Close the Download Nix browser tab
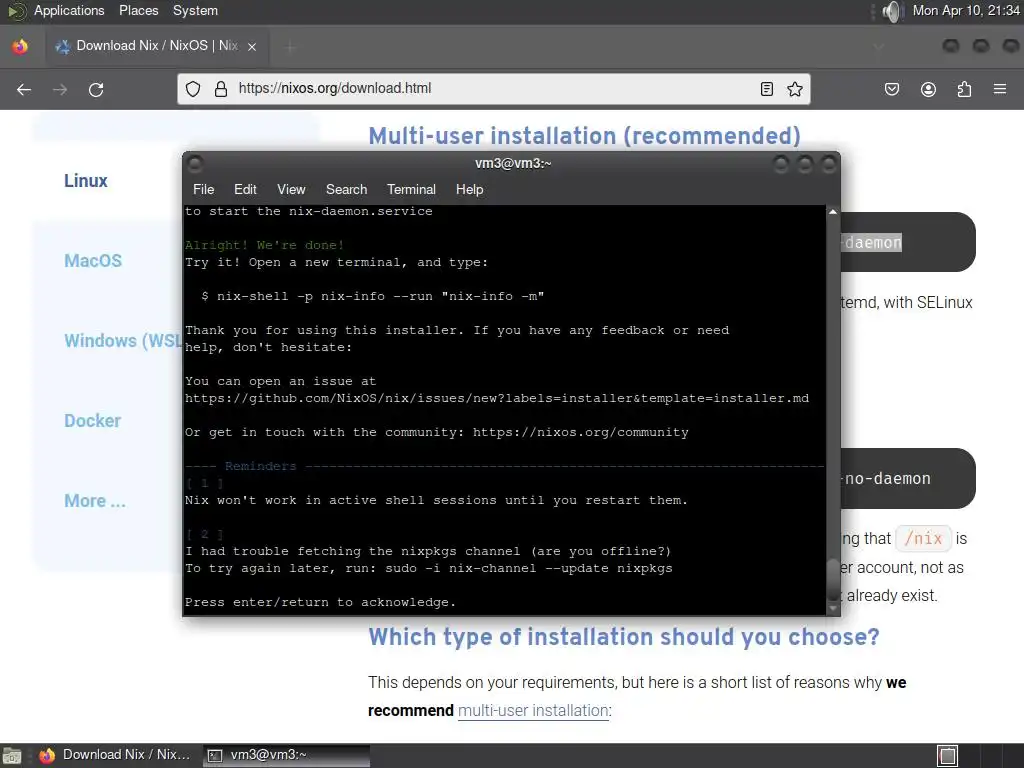Viewport: 1024px width, 768px height. 252,46
